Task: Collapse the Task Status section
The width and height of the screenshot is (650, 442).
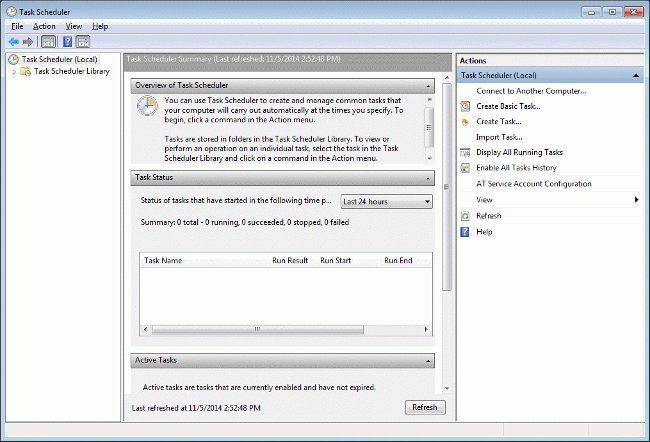Action: click(x=428, y=178)
